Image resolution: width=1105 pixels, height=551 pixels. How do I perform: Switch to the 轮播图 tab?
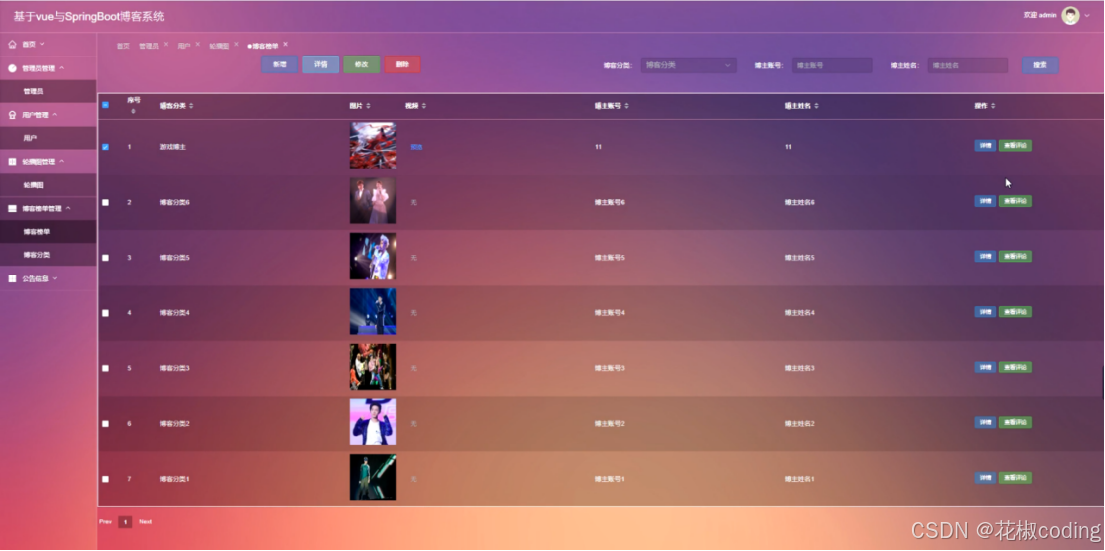click(x=219, y=47)
